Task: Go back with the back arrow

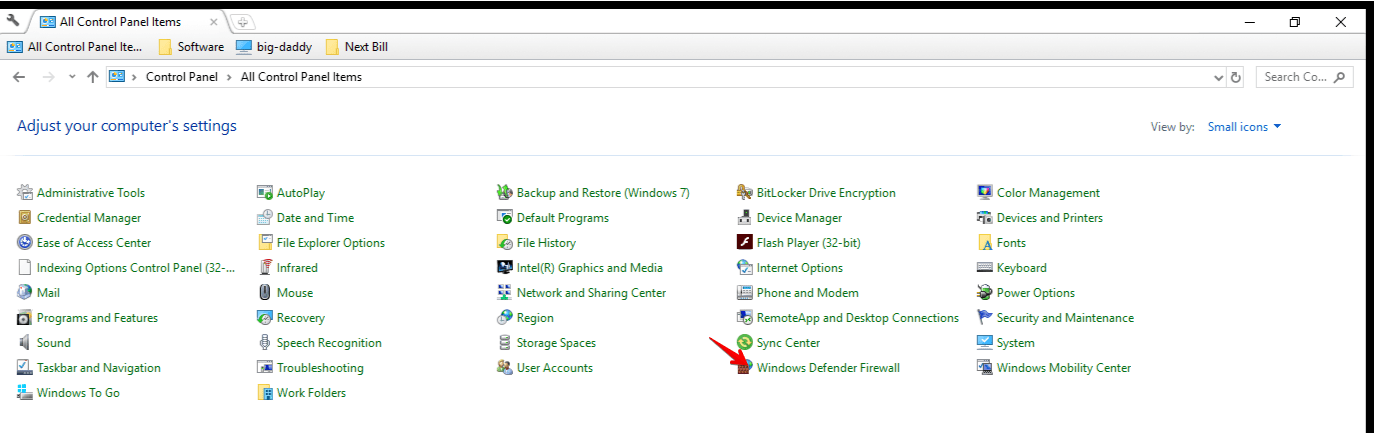Action: [x=19, y=77]
